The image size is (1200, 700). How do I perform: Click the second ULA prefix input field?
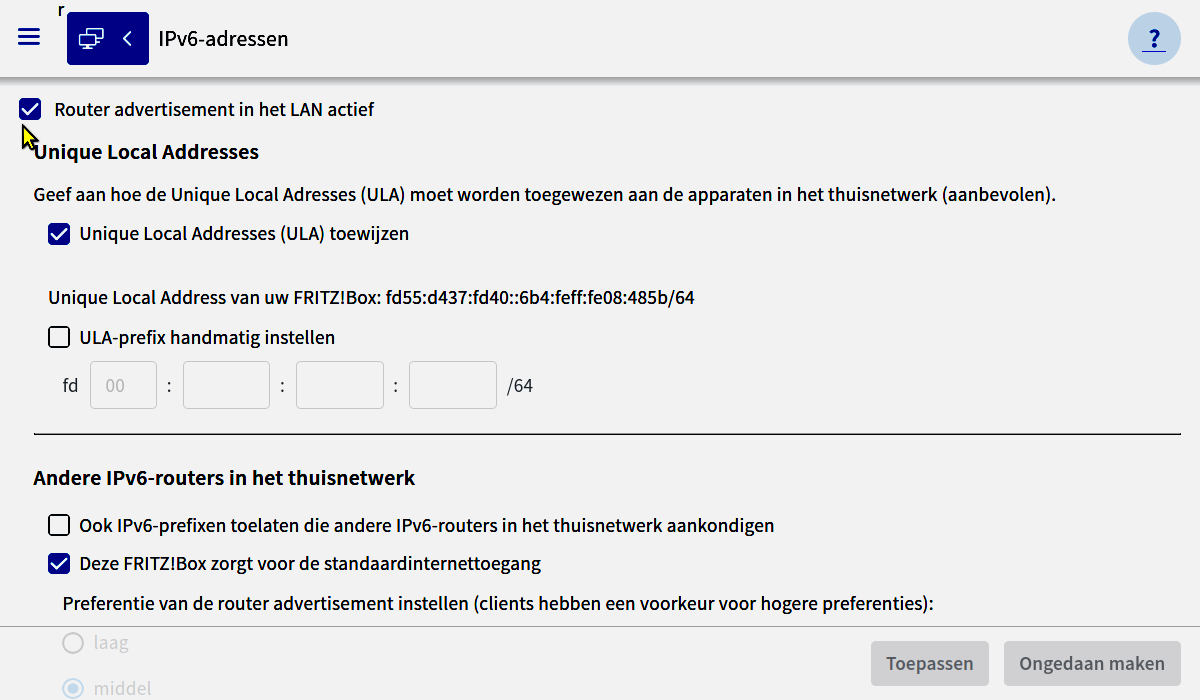tap(226, 385)
